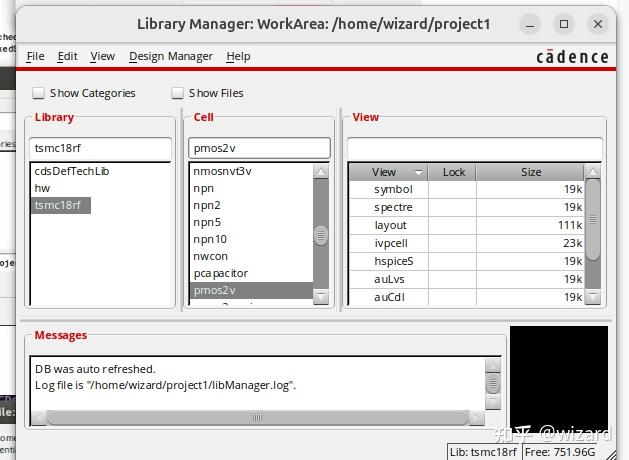Image resolution: width=629 pixels, height=460 pixels.
Task: Select the spectre view row
Action: pyautogui.click(x=467, y=207)
